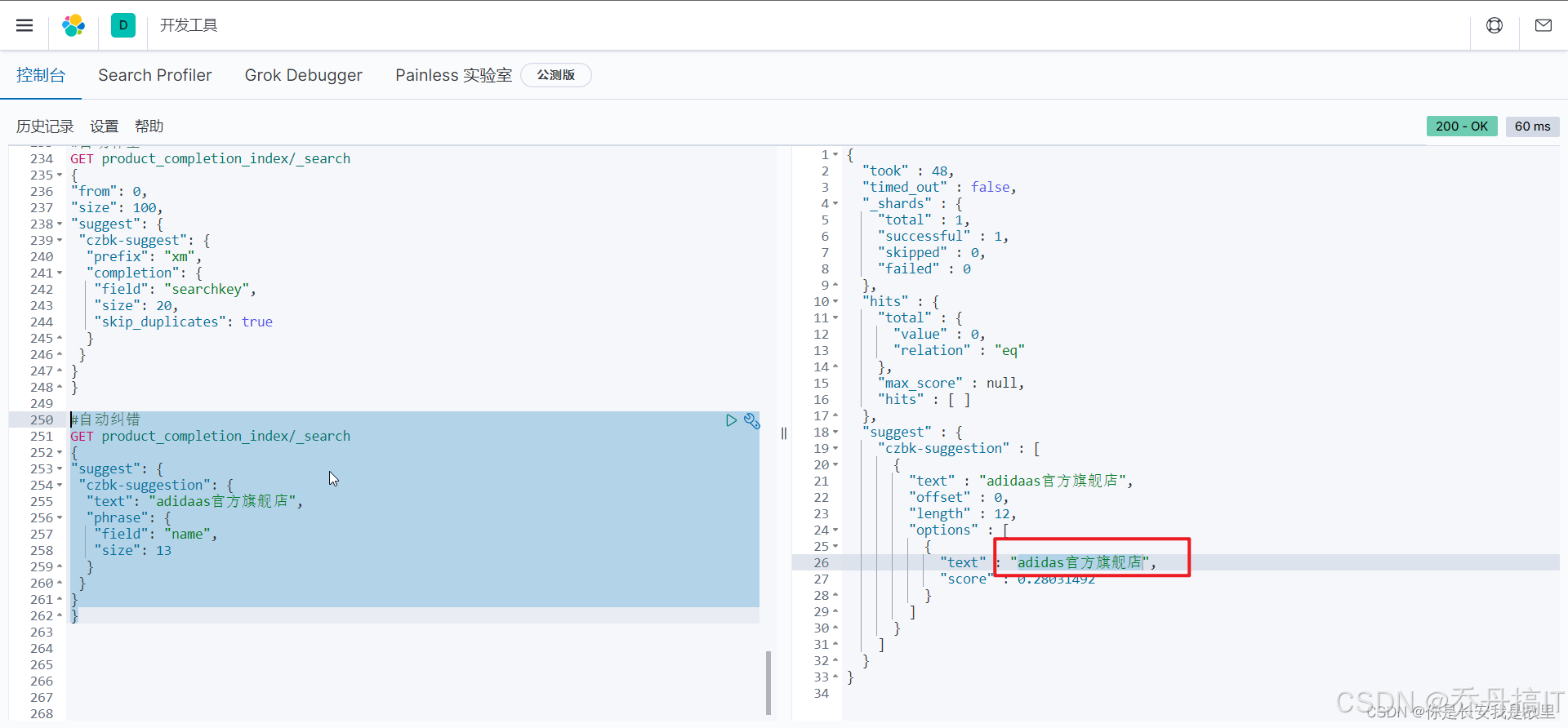Collapse total block in response line 11
This screenshot has width=1568, height=728.
tap(835, 318)
